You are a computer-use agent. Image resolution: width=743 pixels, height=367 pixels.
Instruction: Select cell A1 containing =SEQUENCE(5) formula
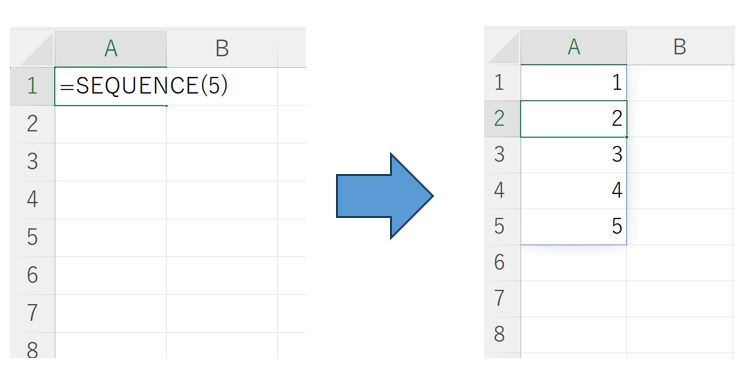(110, 86)
